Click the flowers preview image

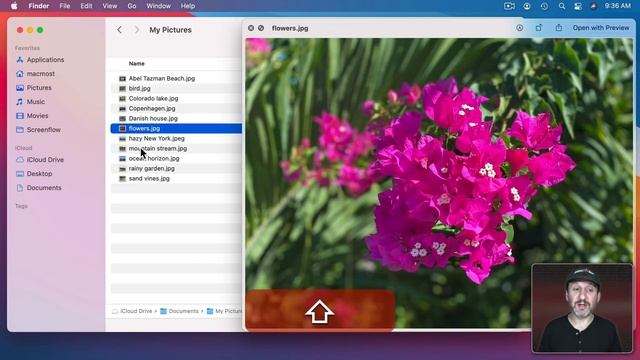coord(439,184)
